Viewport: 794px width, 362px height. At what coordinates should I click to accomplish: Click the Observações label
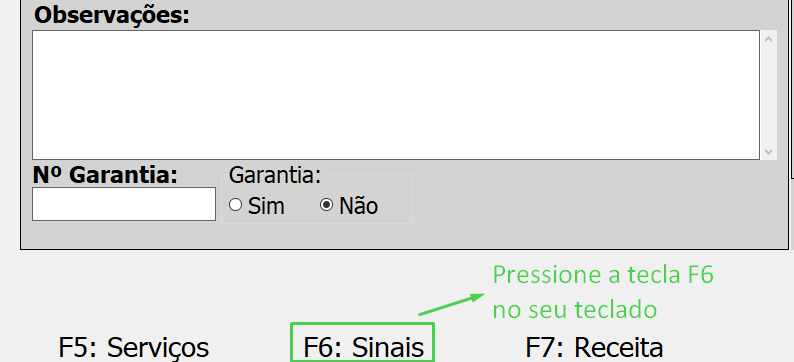click(111, 16)
